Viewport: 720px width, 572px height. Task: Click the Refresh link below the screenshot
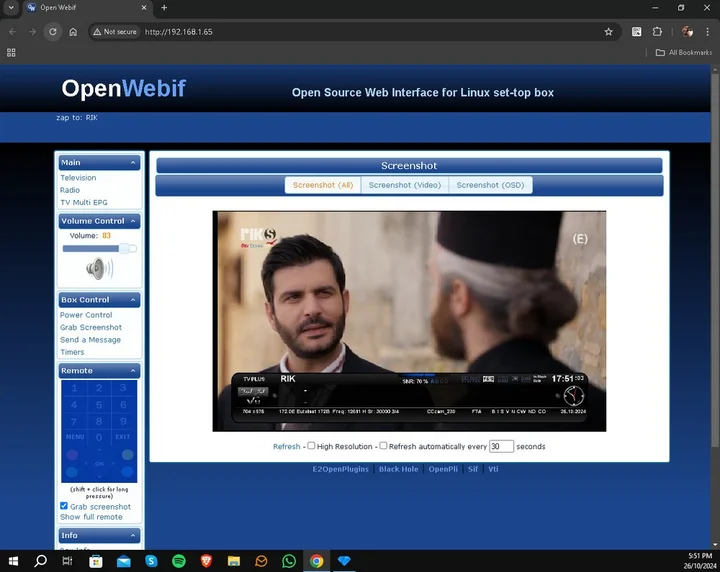286,447
